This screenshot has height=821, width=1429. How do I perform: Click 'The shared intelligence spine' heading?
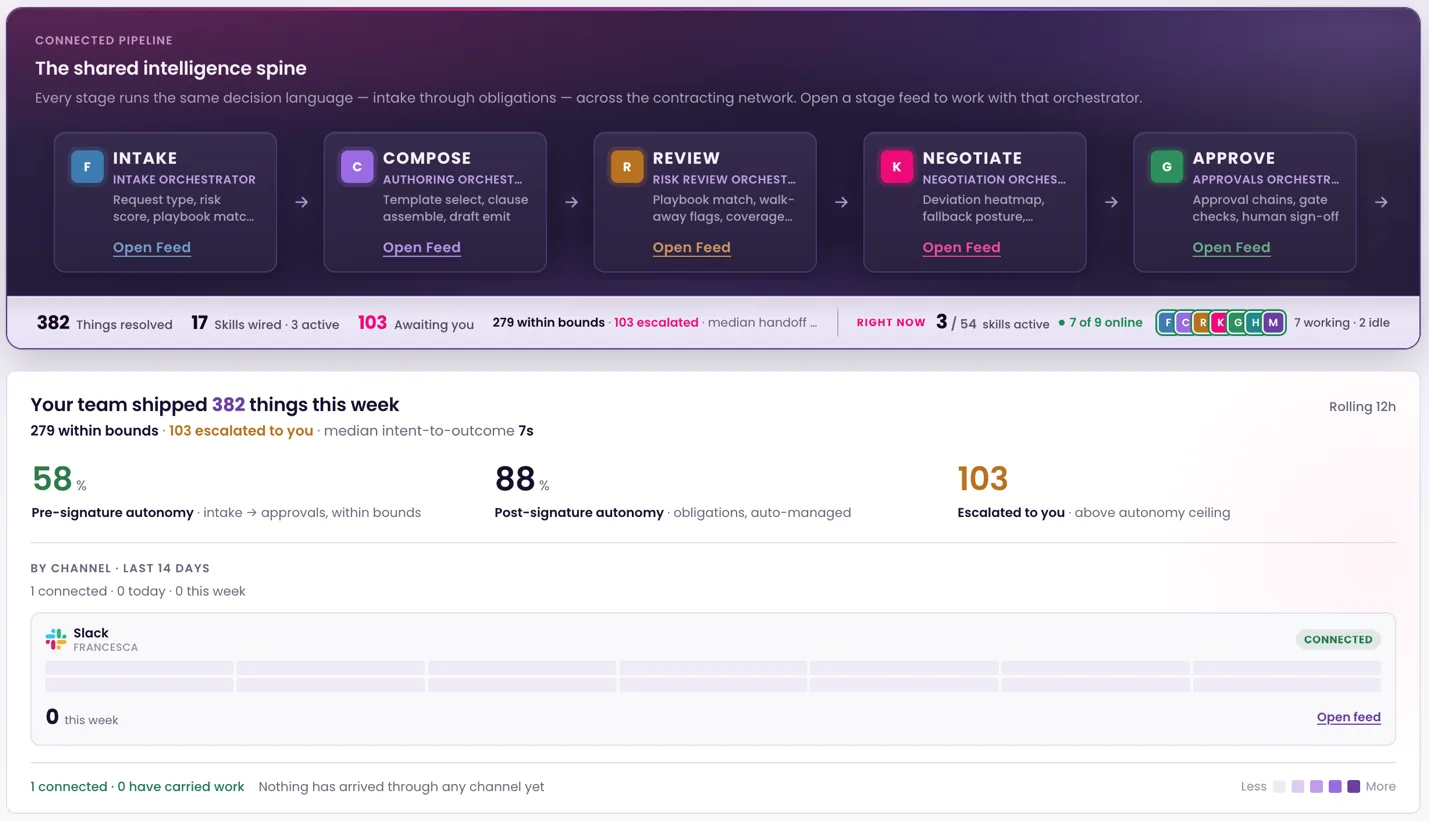pyautogui.click(x=171, y=68)
